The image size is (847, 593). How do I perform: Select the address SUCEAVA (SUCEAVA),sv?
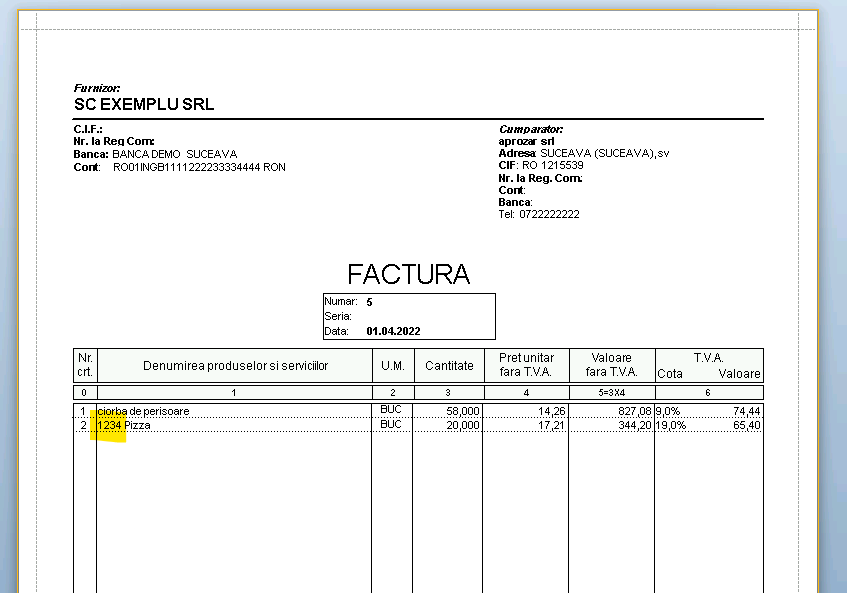604,153
